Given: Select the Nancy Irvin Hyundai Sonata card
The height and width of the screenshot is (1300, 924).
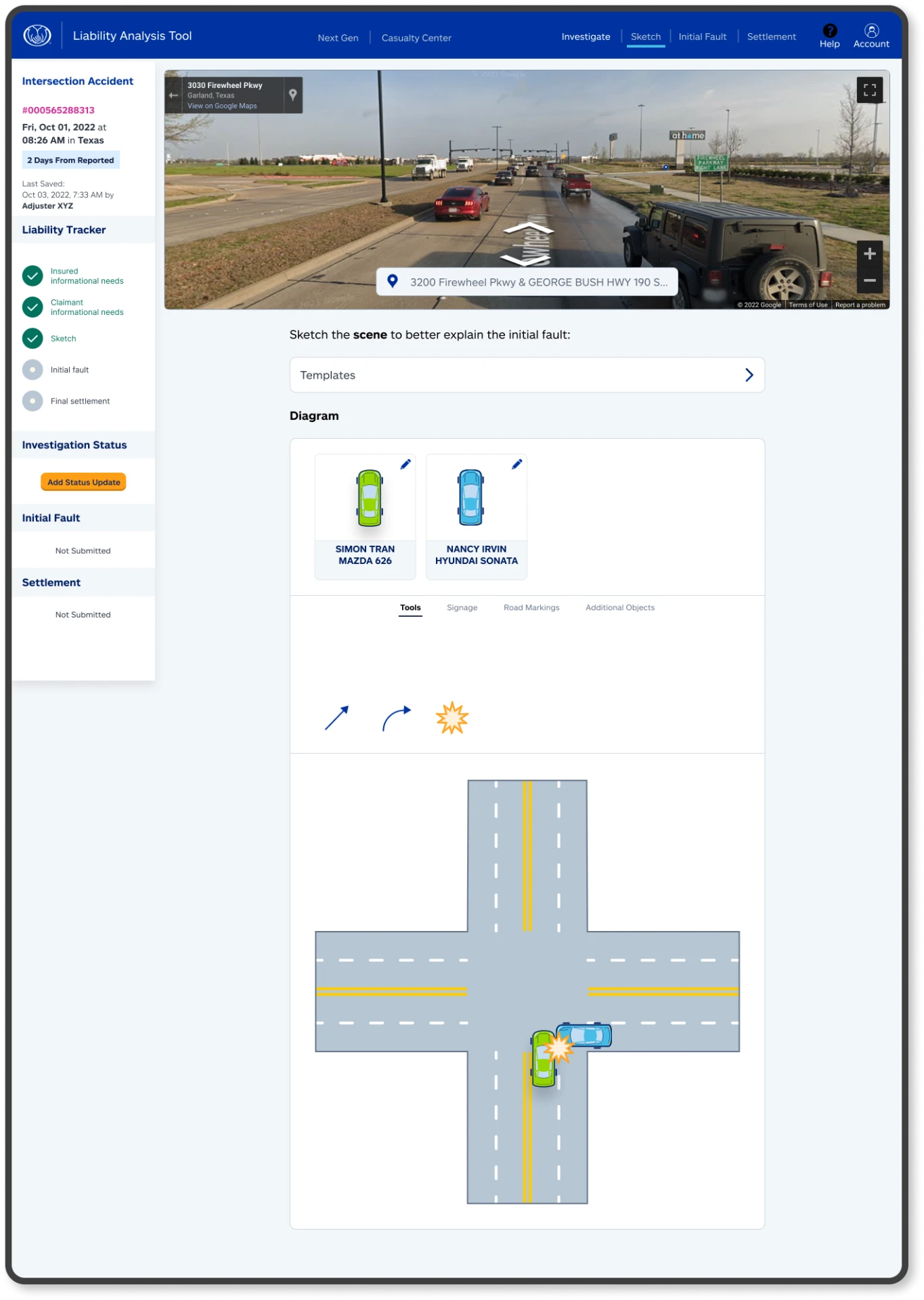Looking at the screenshot, I should click(x=476, y=517).
